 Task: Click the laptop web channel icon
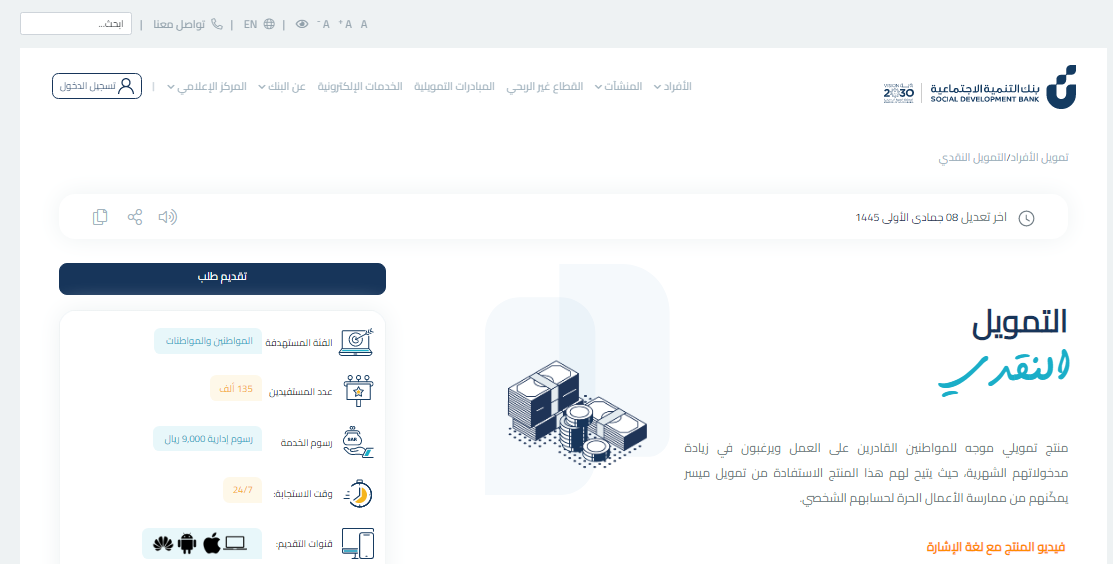235,544
